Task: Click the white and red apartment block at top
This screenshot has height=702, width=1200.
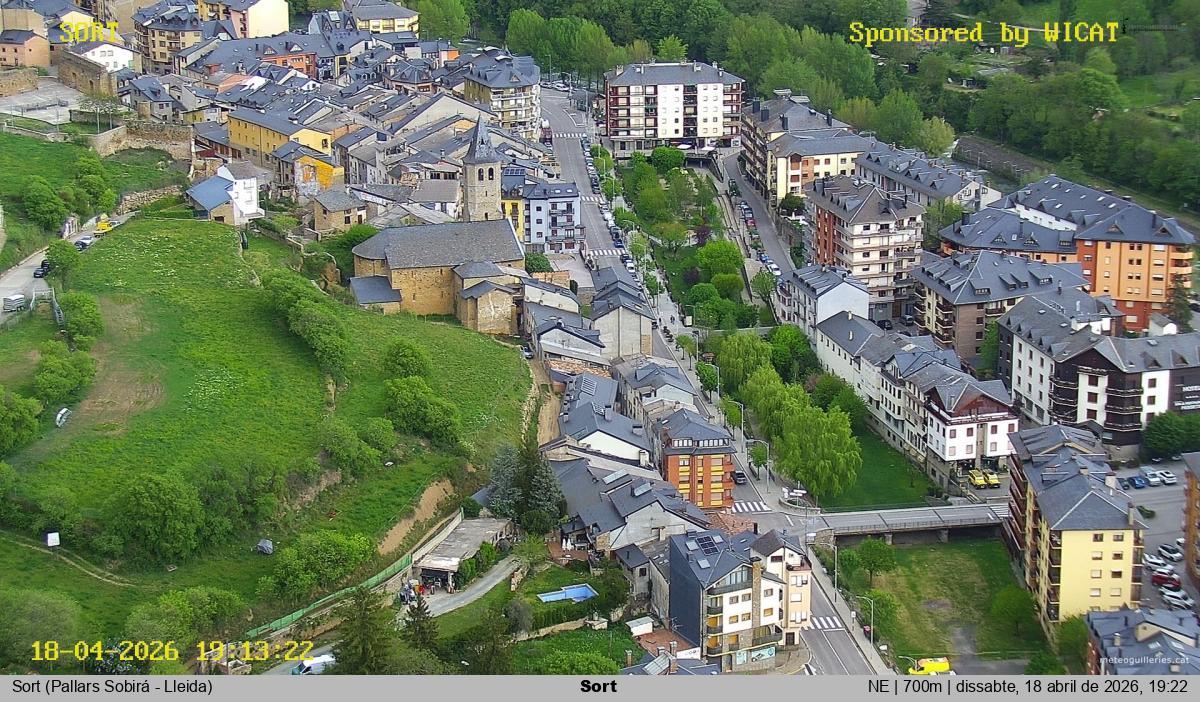Action: 672,105
